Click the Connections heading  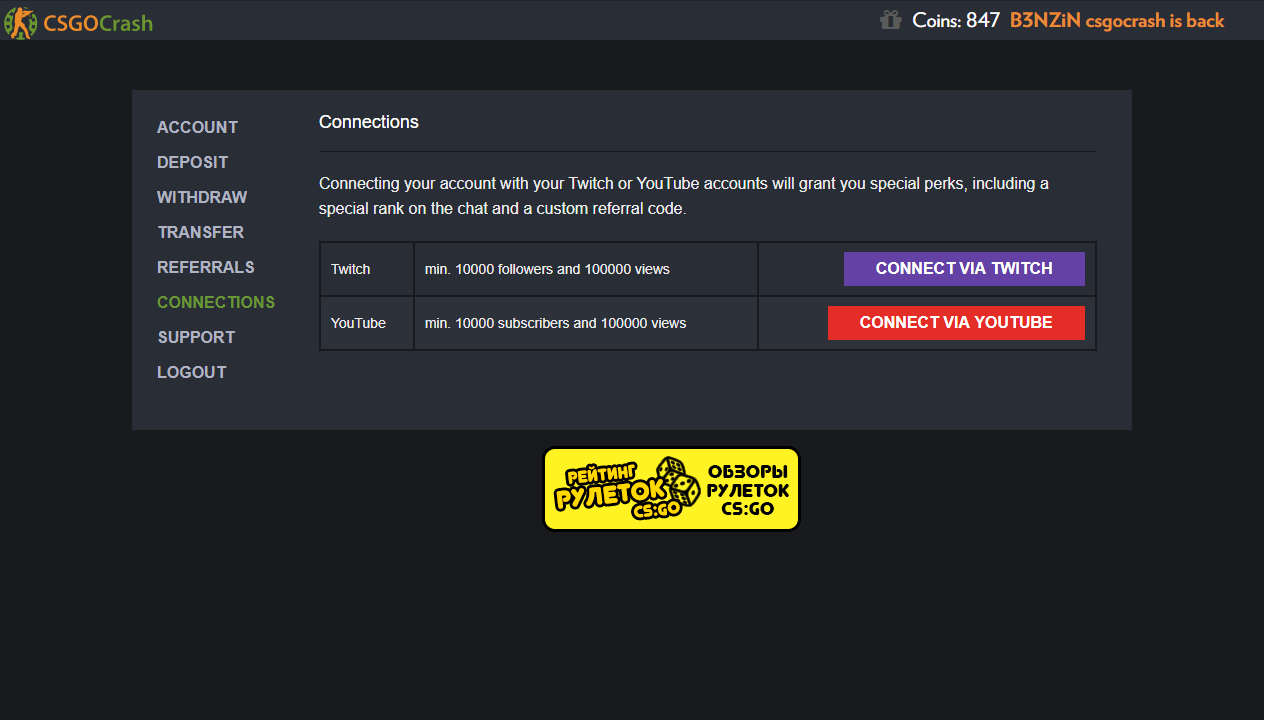coord(369,122)
